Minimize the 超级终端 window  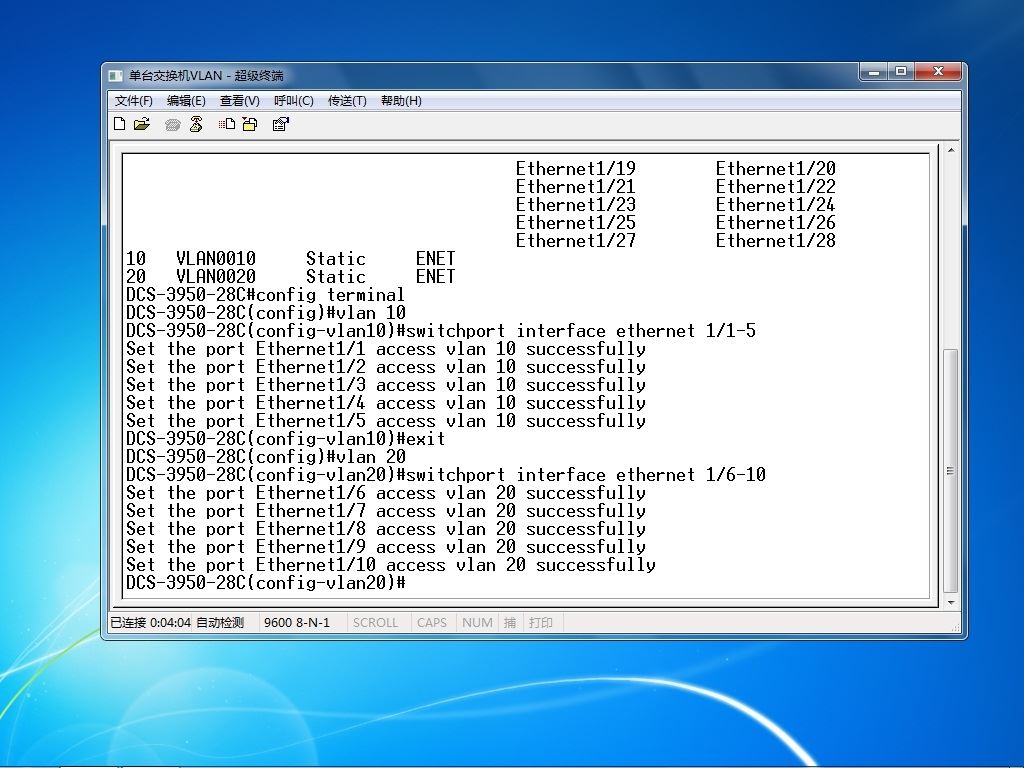click(x=874, y=71)
